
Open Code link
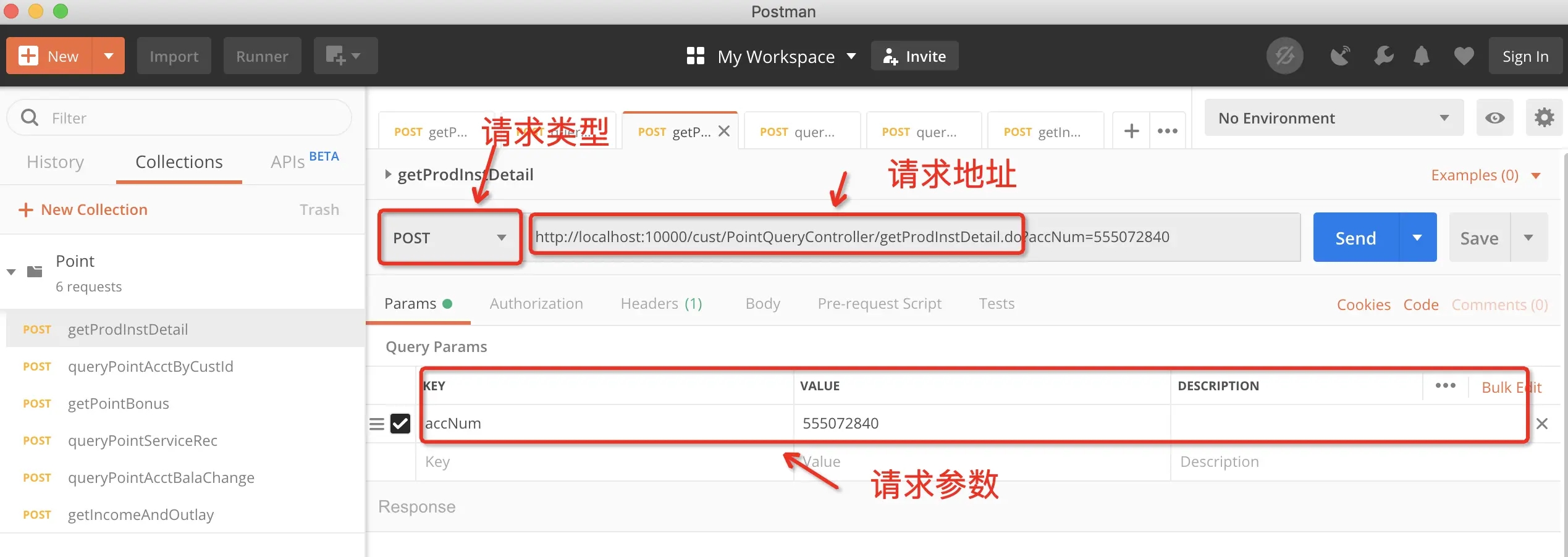tap(1421, 304)
